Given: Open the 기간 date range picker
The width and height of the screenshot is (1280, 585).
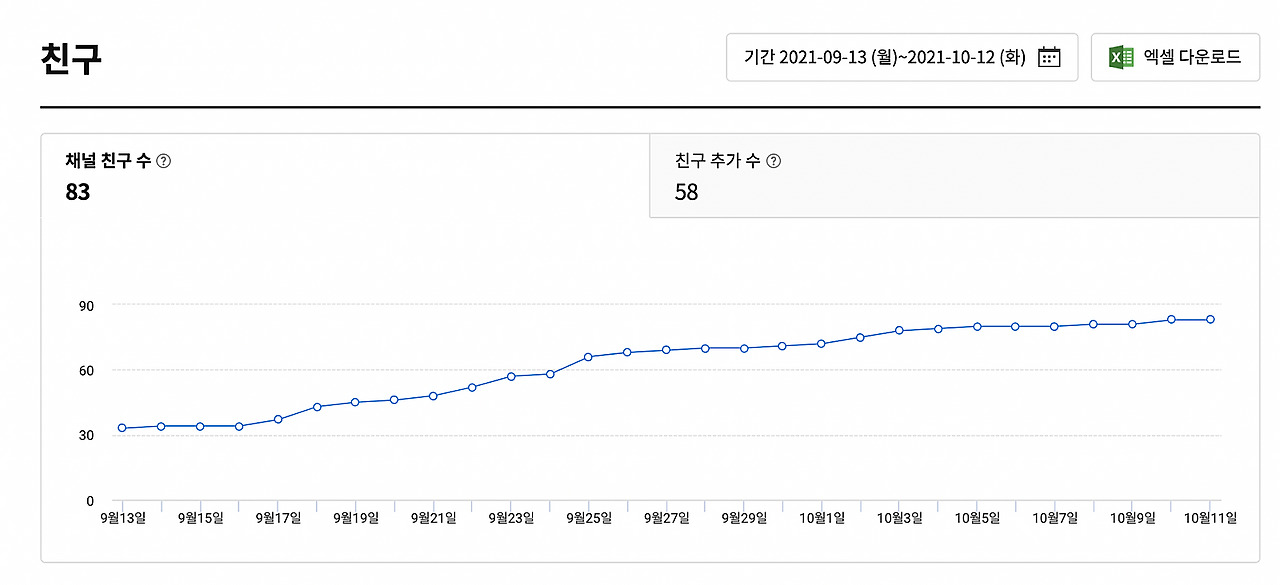Looking at the screenshot, I should pos(902,57).
